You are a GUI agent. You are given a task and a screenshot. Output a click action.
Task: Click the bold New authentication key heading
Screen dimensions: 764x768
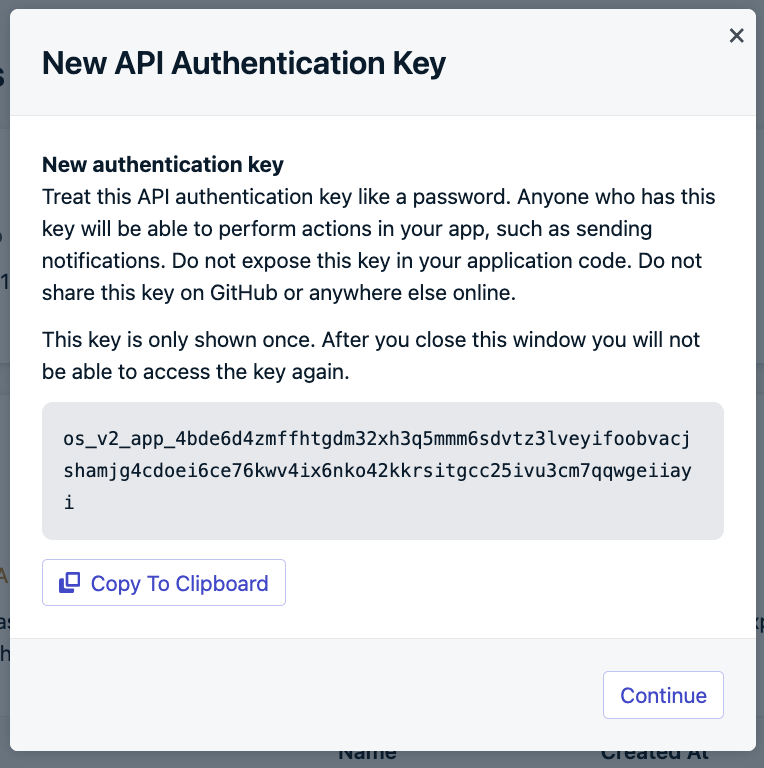click(163, 165)
